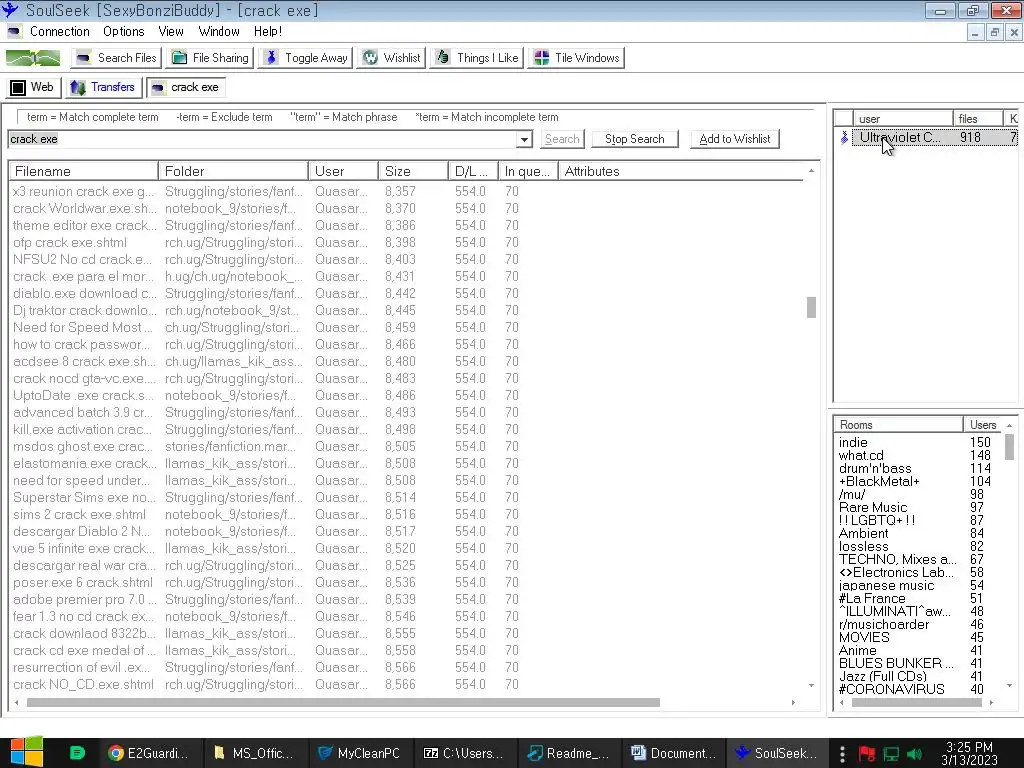The image size is (1024, 768).
Task: Select result 'sims 2 crack exe.shtml'
Action: click(79, 515)
